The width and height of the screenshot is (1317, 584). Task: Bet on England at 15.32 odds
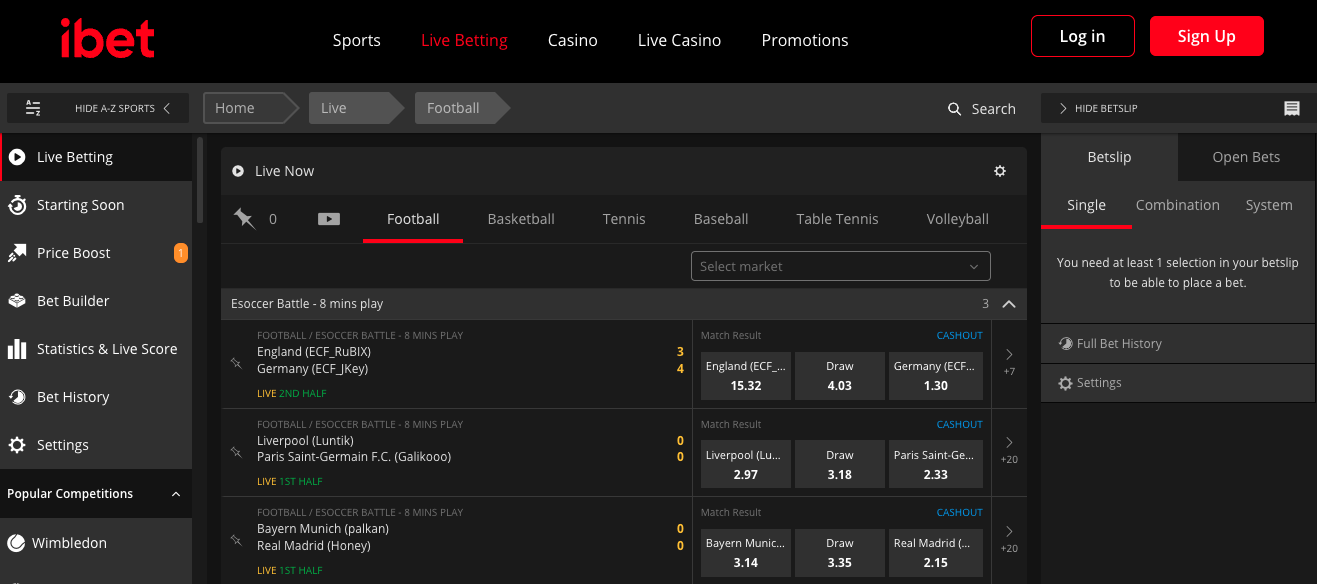coord(746,376)
